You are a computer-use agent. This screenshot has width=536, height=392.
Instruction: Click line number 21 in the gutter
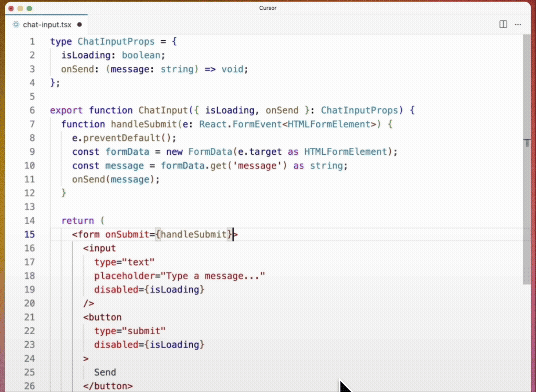29,317
